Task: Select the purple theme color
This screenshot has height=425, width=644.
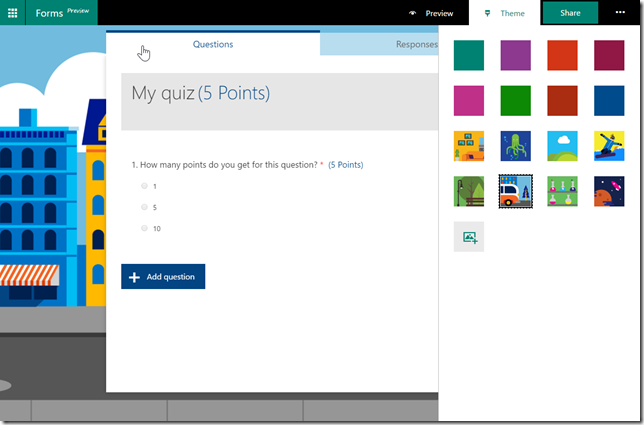Action: click(x=515, y=55)
